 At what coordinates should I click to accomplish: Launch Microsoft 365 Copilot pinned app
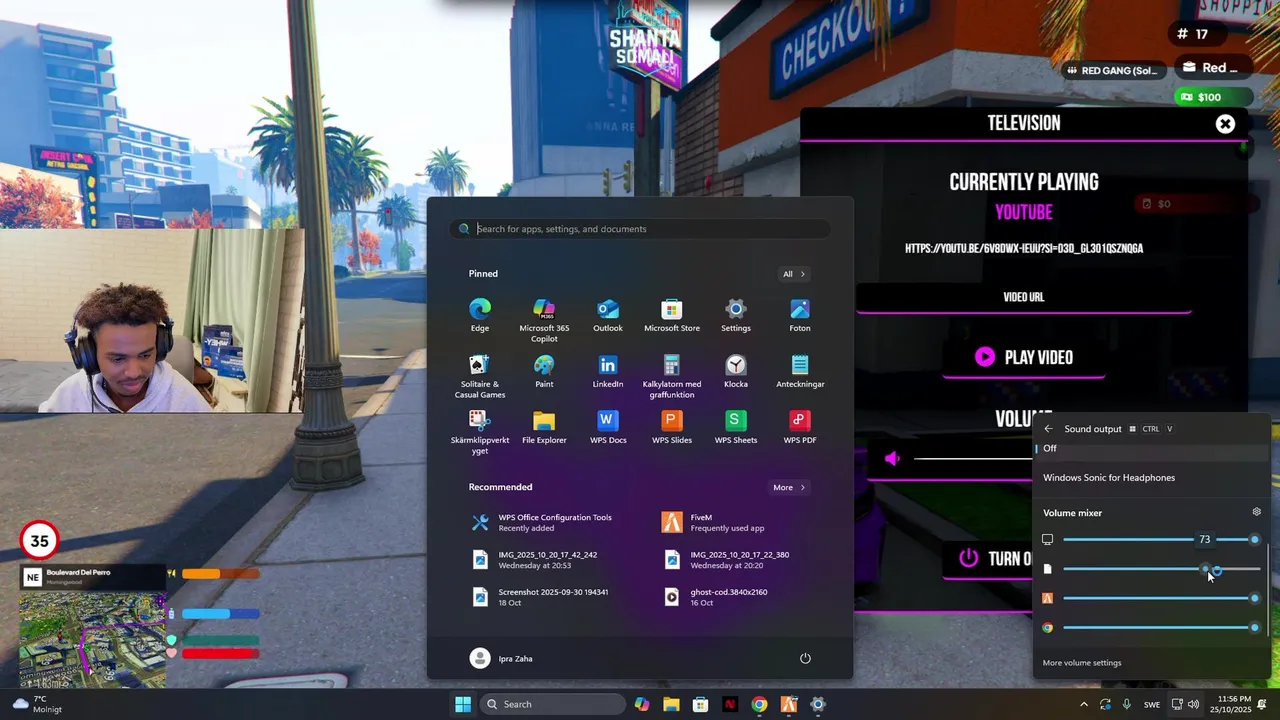tap(544, 320)
